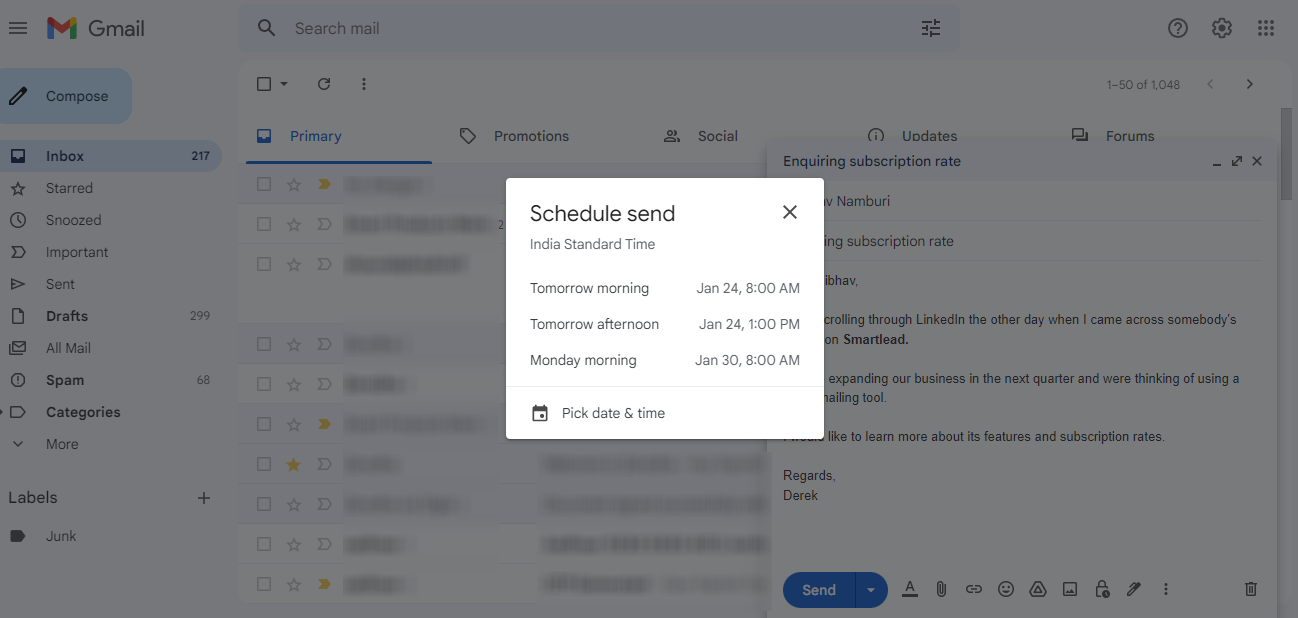Image resolution: width=1298 pixels, height=618 pixels.
Task: Star the email in the starred row
Action: pos(291,463)
